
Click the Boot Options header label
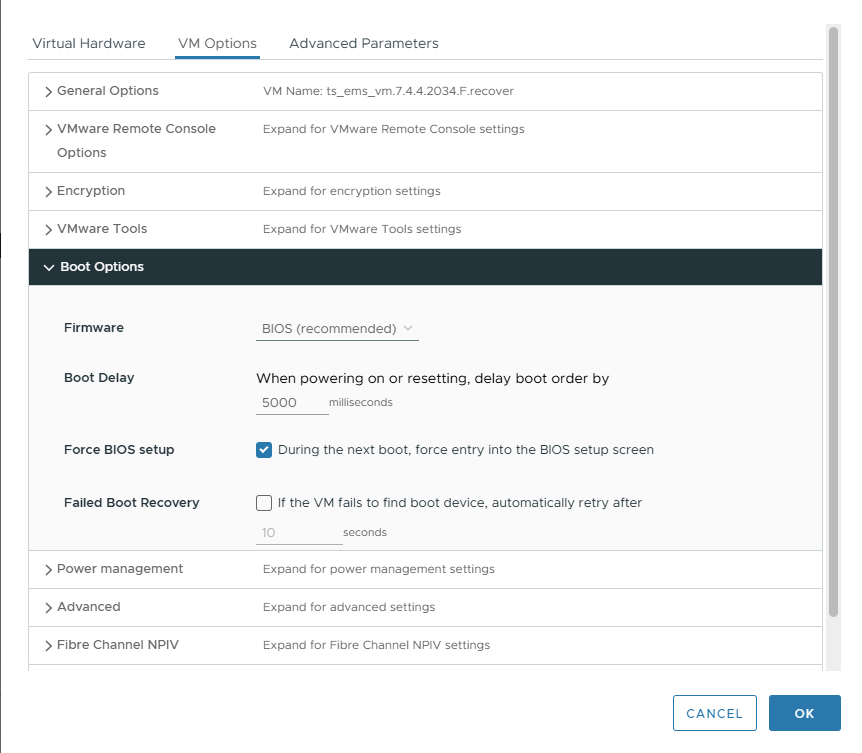tap(102, 267)
